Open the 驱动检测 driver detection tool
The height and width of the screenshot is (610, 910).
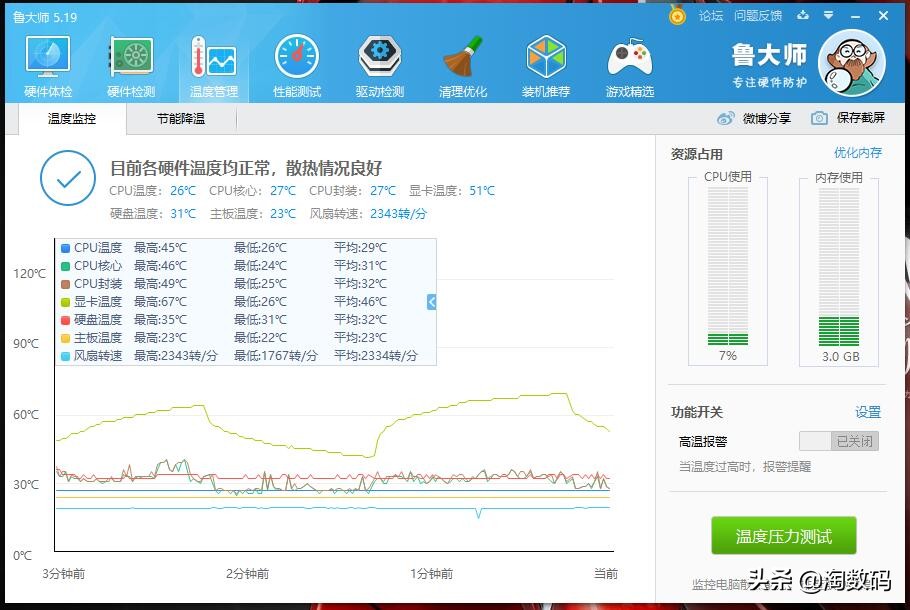(x=379, y=62)
